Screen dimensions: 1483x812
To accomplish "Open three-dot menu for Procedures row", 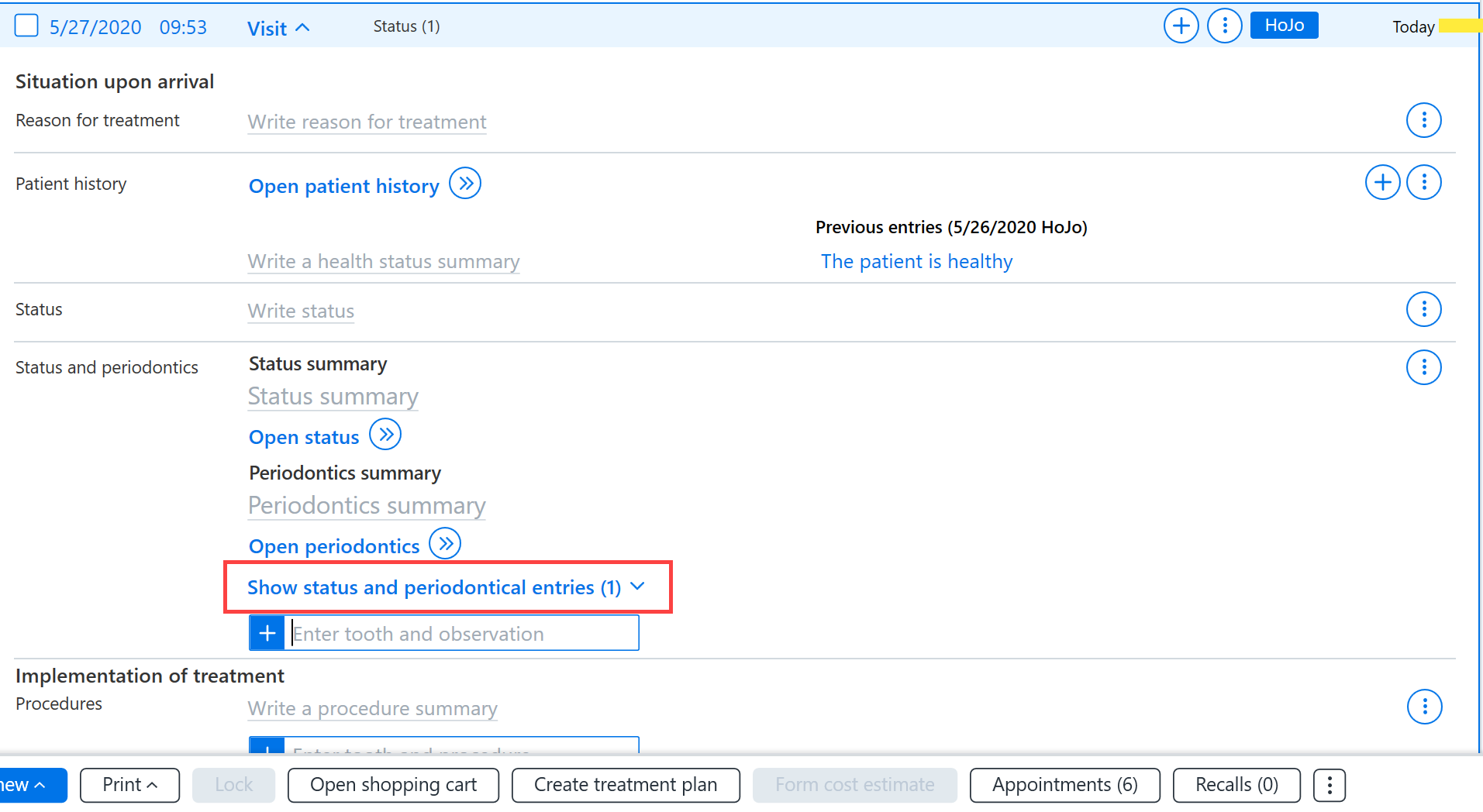I will click(1424, 707).
